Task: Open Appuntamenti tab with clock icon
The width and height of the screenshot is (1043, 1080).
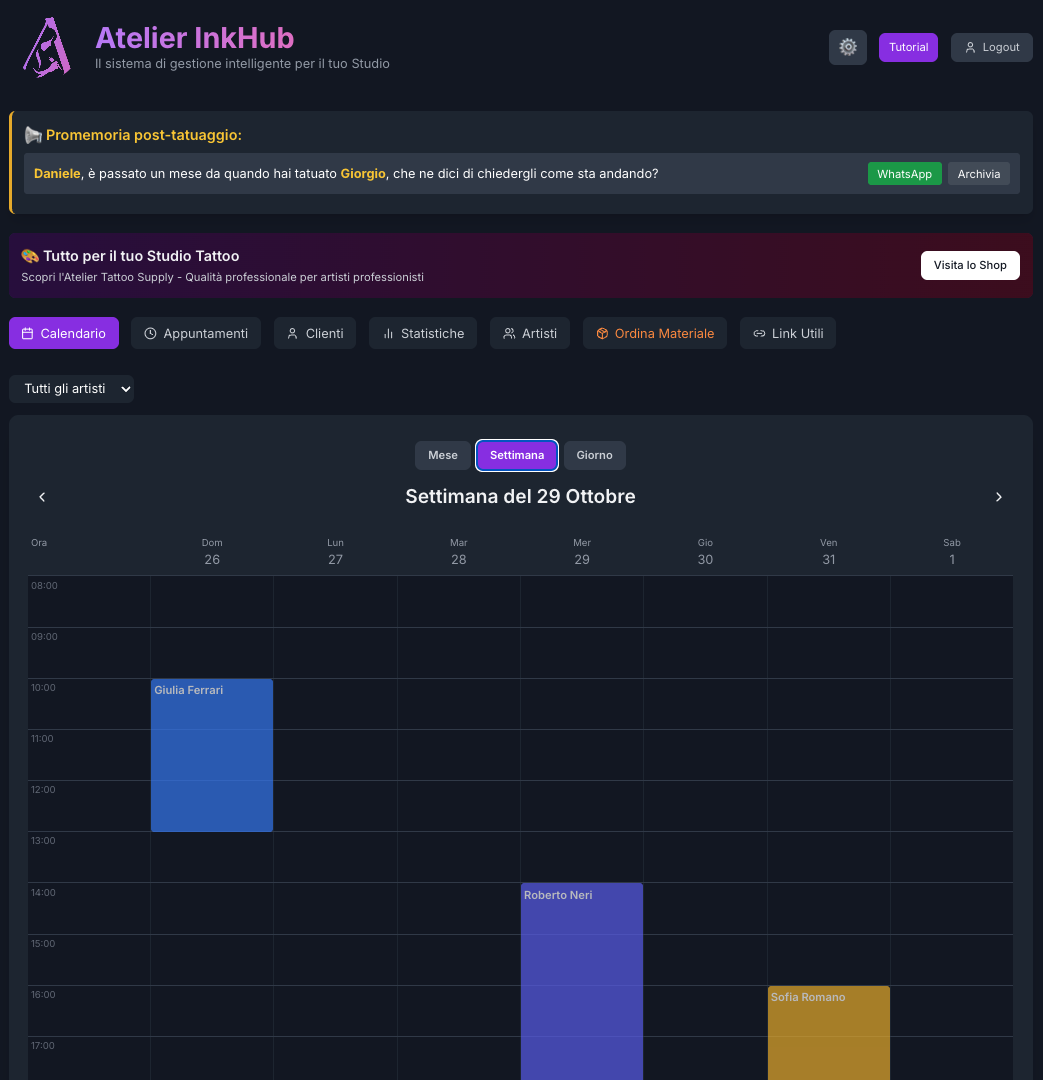Action: pyautogui.click(x=196, y=333)
